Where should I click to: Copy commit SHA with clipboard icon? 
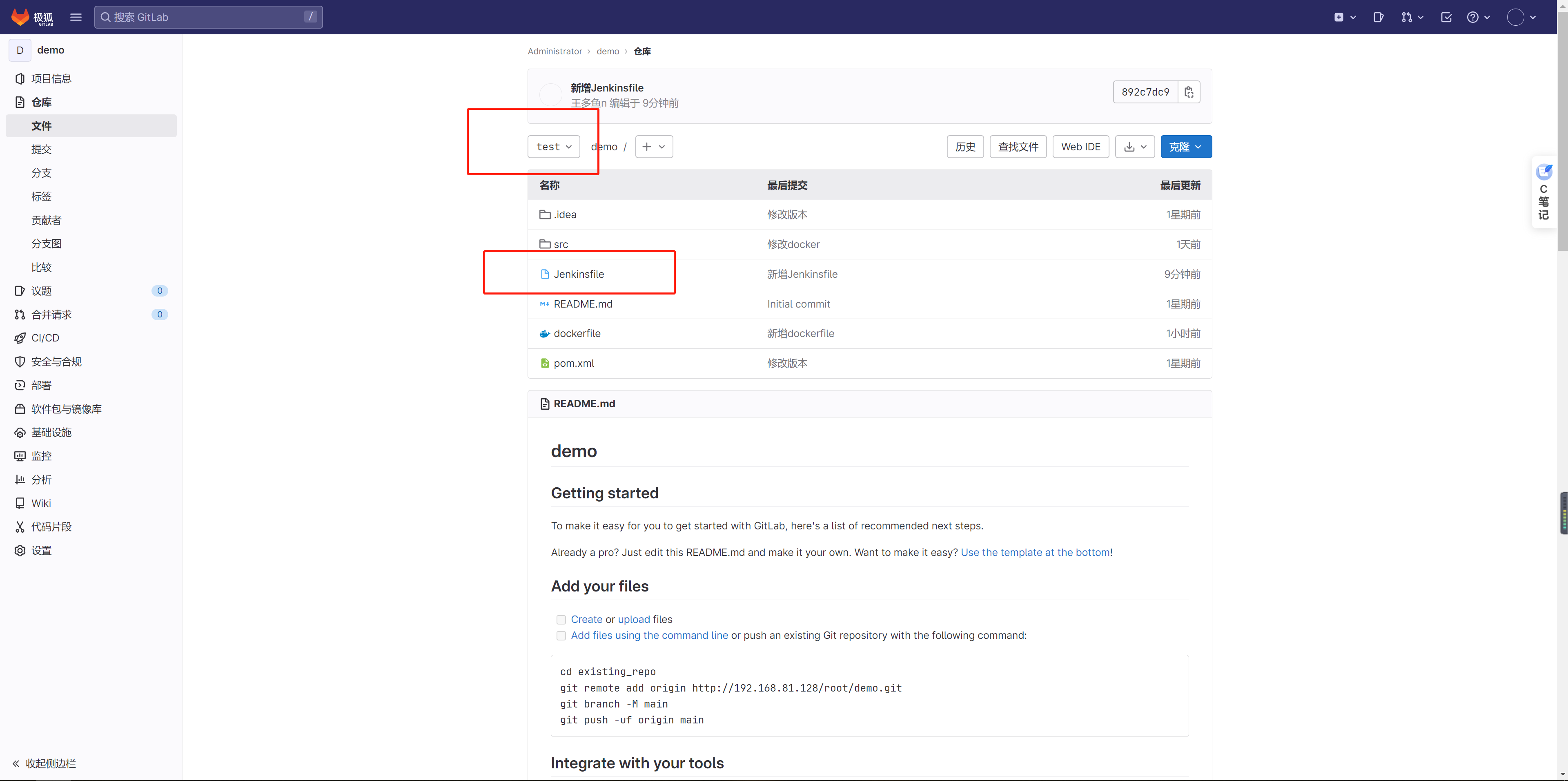coord(1189,92)
